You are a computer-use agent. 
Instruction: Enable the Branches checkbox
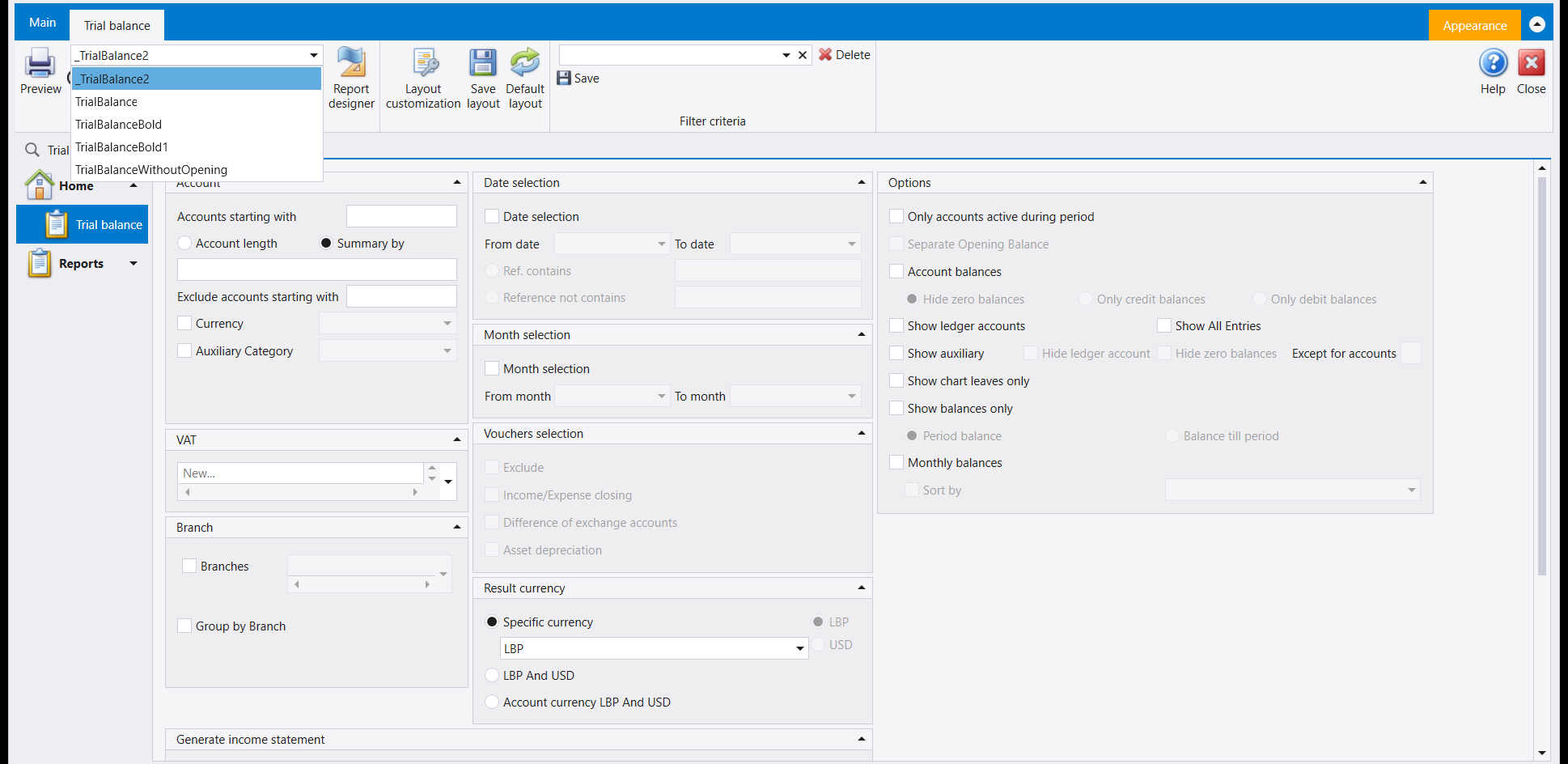coord(189,566)
